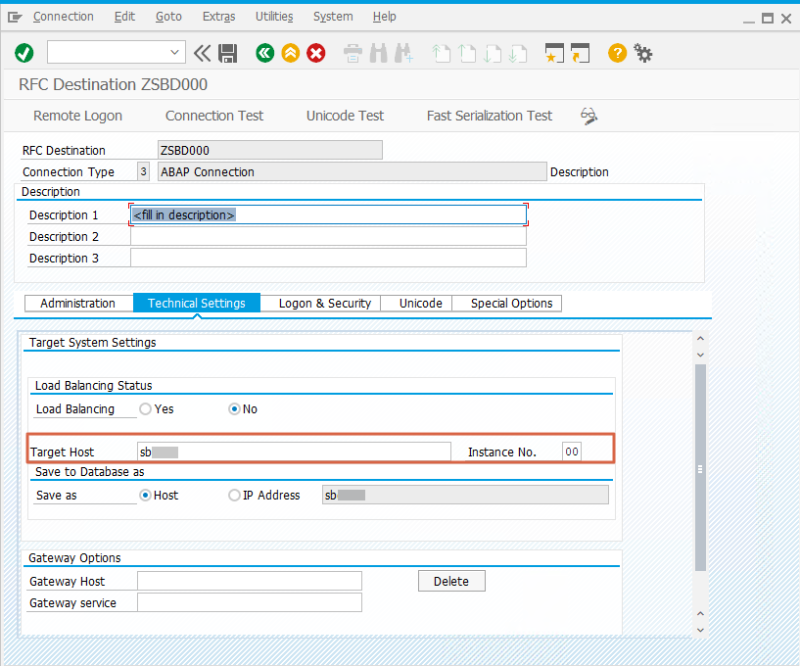Choose Host as the Save as option

[146, 494]
